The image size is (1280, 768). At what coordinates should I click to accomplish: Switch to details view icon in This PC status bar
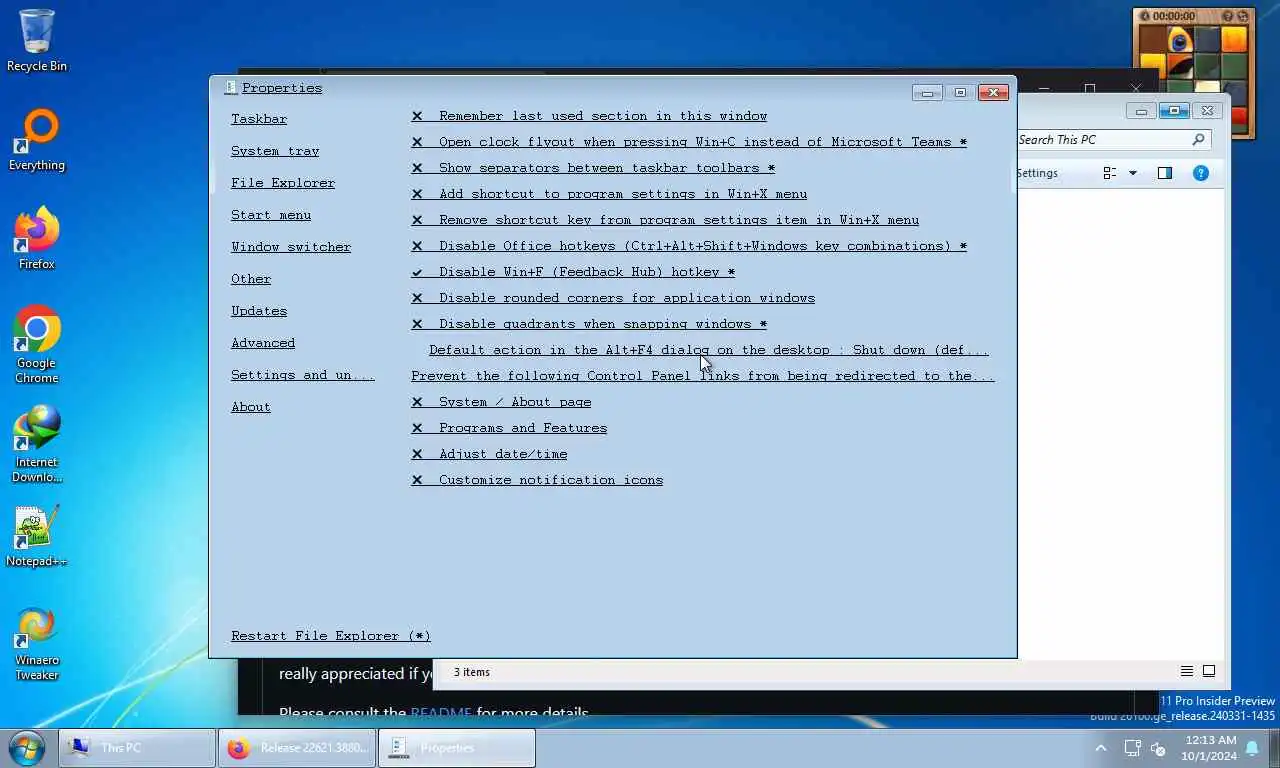pyautogui.click(x=1187, y=671)
